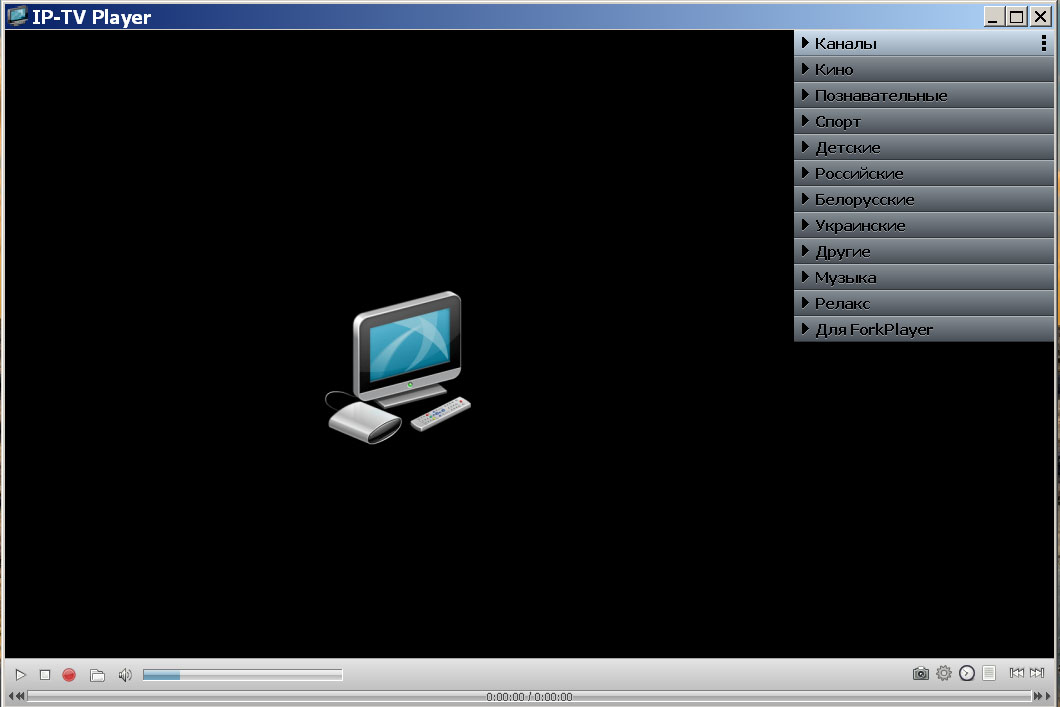
Task: Expand the Детские category
Action: coord(923,147)
